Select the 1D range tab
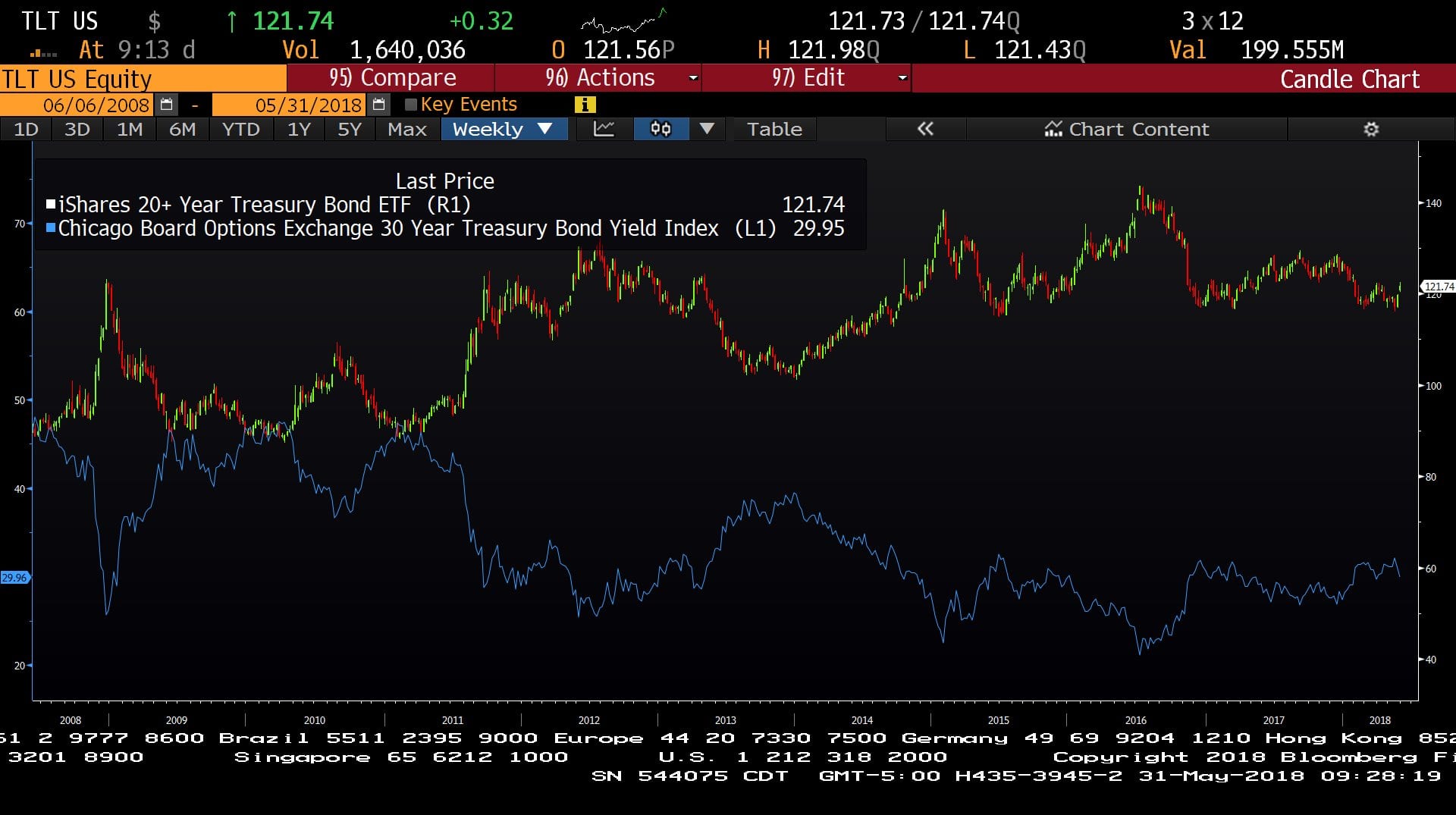This screenshot has width=1456, height=815. click(x=26, y=129)
